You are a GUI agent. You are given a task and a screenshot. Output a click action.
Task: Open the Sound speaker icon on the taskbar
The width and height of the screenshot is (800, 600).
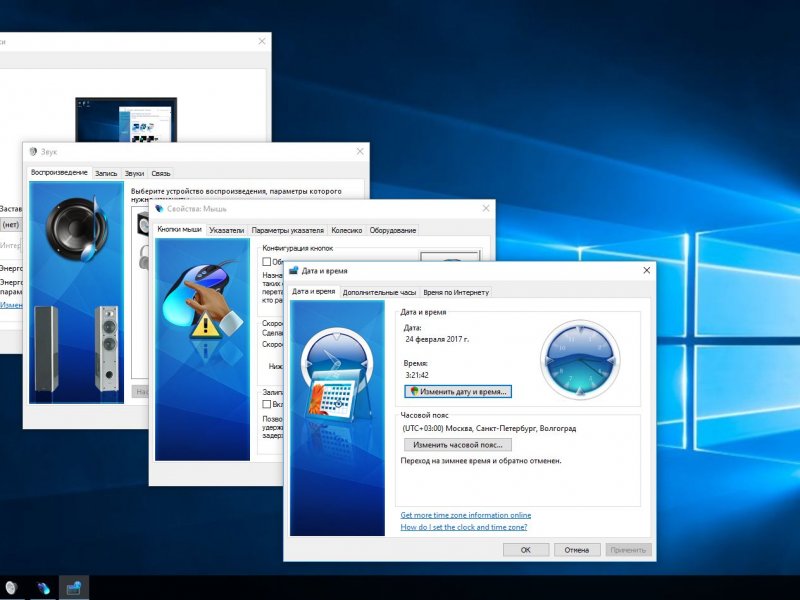tap(11, 588)
